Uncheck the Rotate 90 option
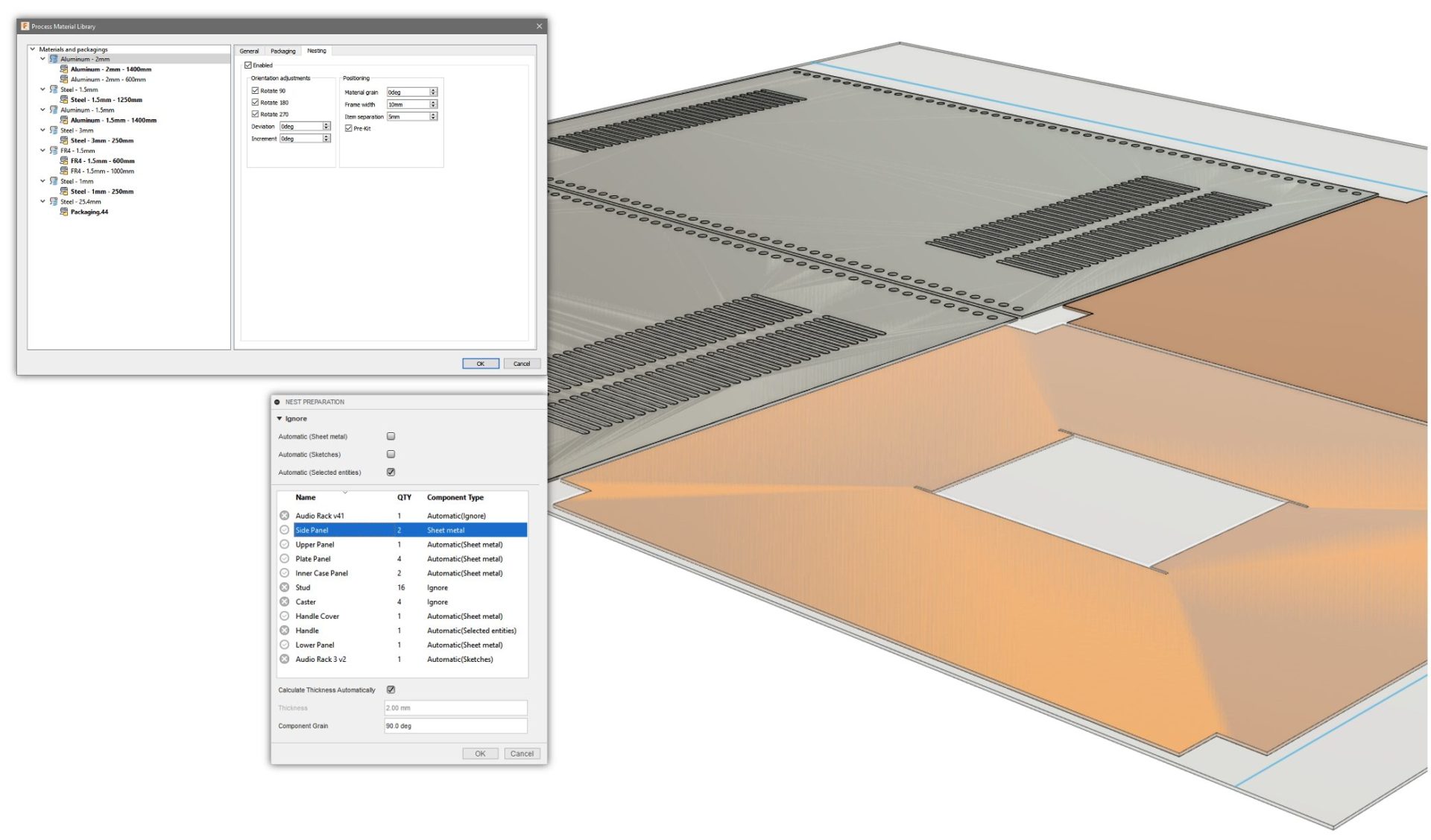Image resolution: width=1431 pixels, height=840 pixels. point(255,91)
